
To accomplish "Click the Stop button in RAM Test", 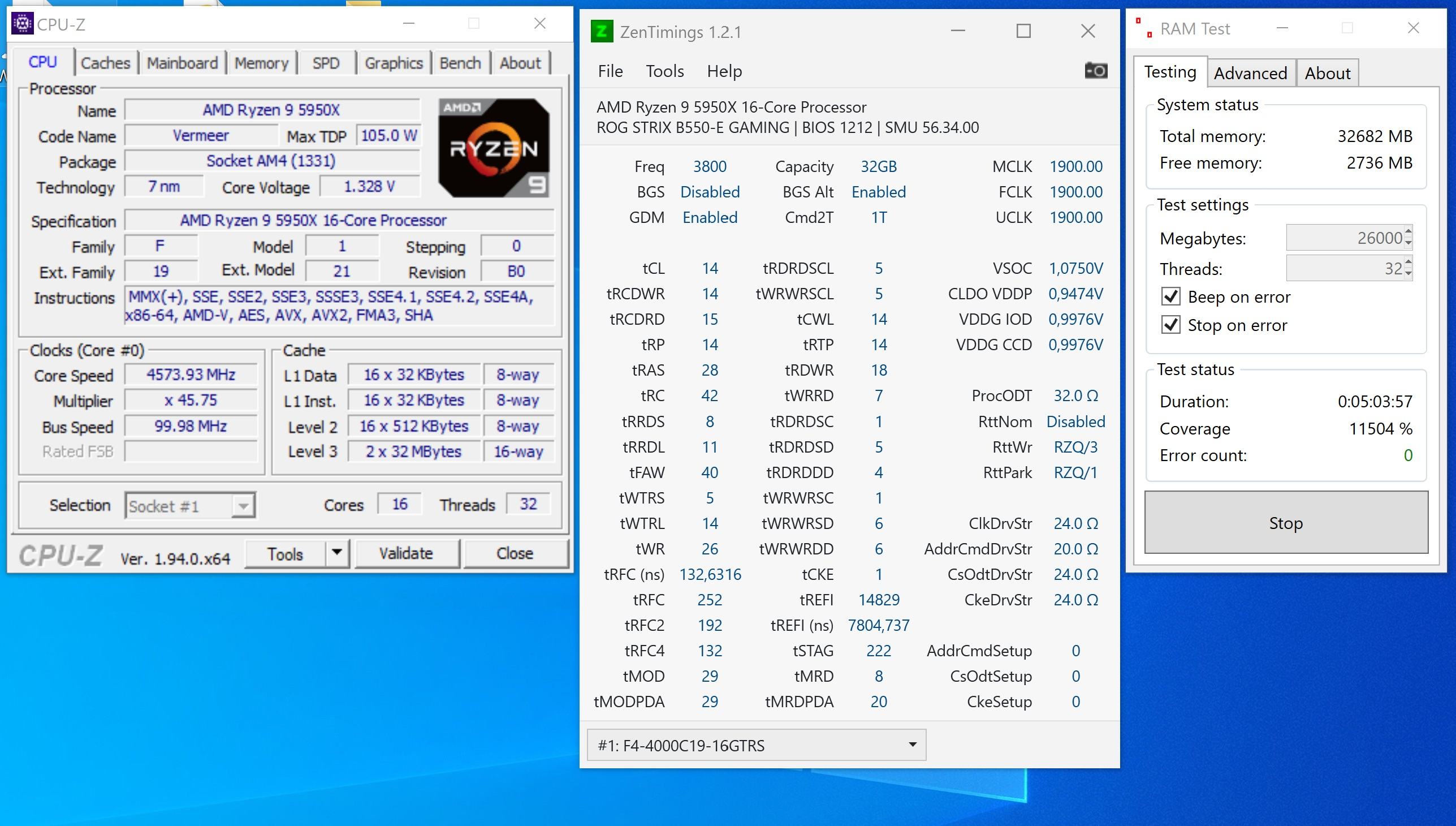I will (x=1285, y=523).
